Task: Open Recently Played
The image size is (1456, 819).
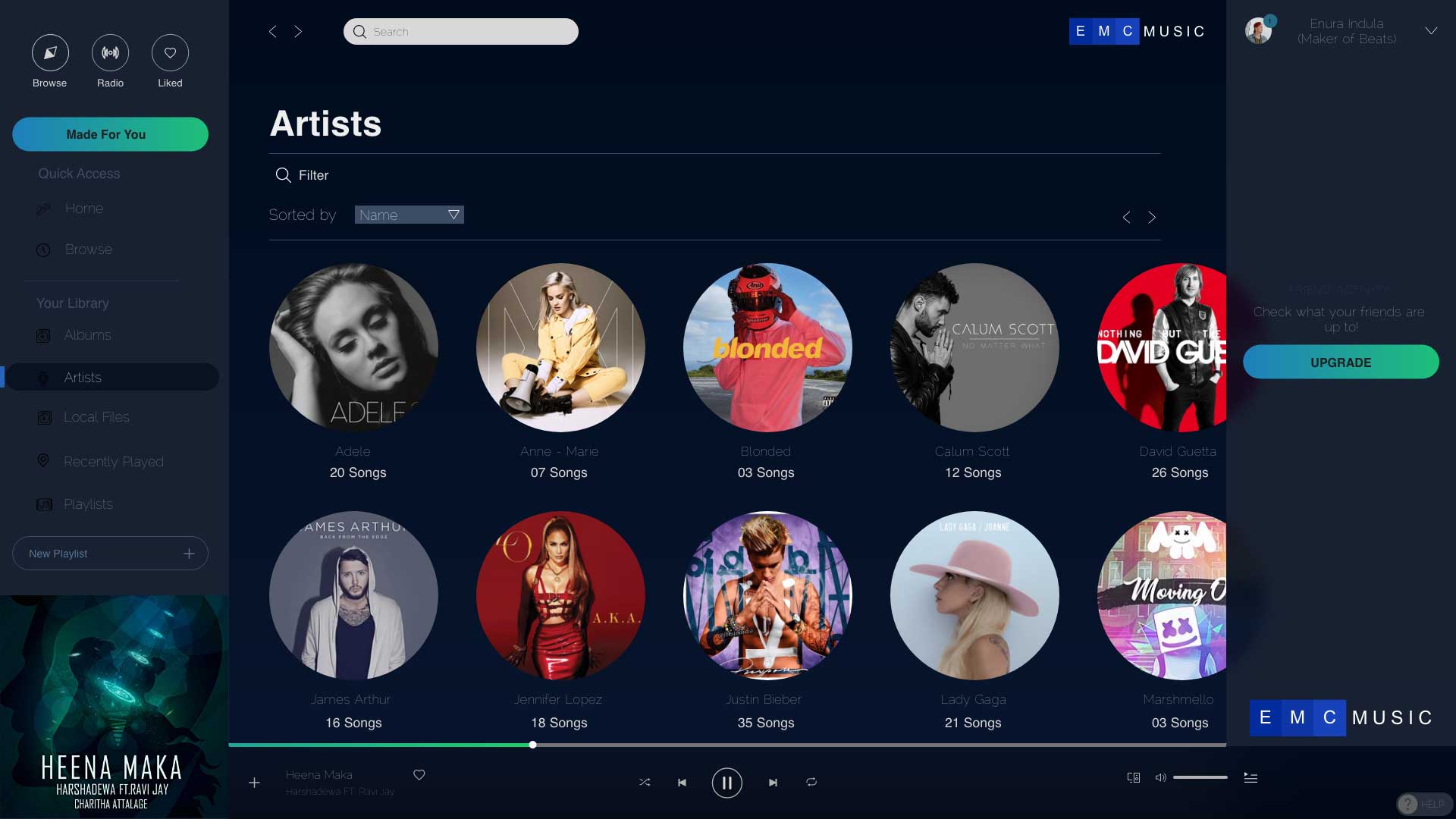Action: [114, 462]
